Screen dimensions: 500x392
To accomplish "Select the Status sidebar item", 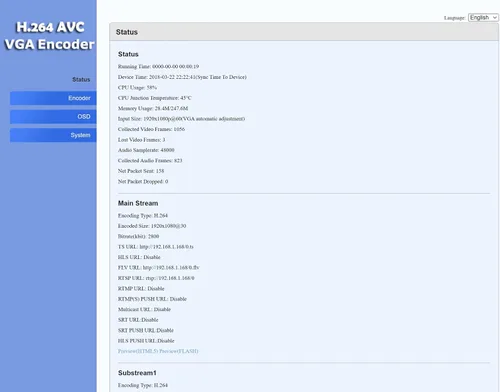I will [81, 79].
